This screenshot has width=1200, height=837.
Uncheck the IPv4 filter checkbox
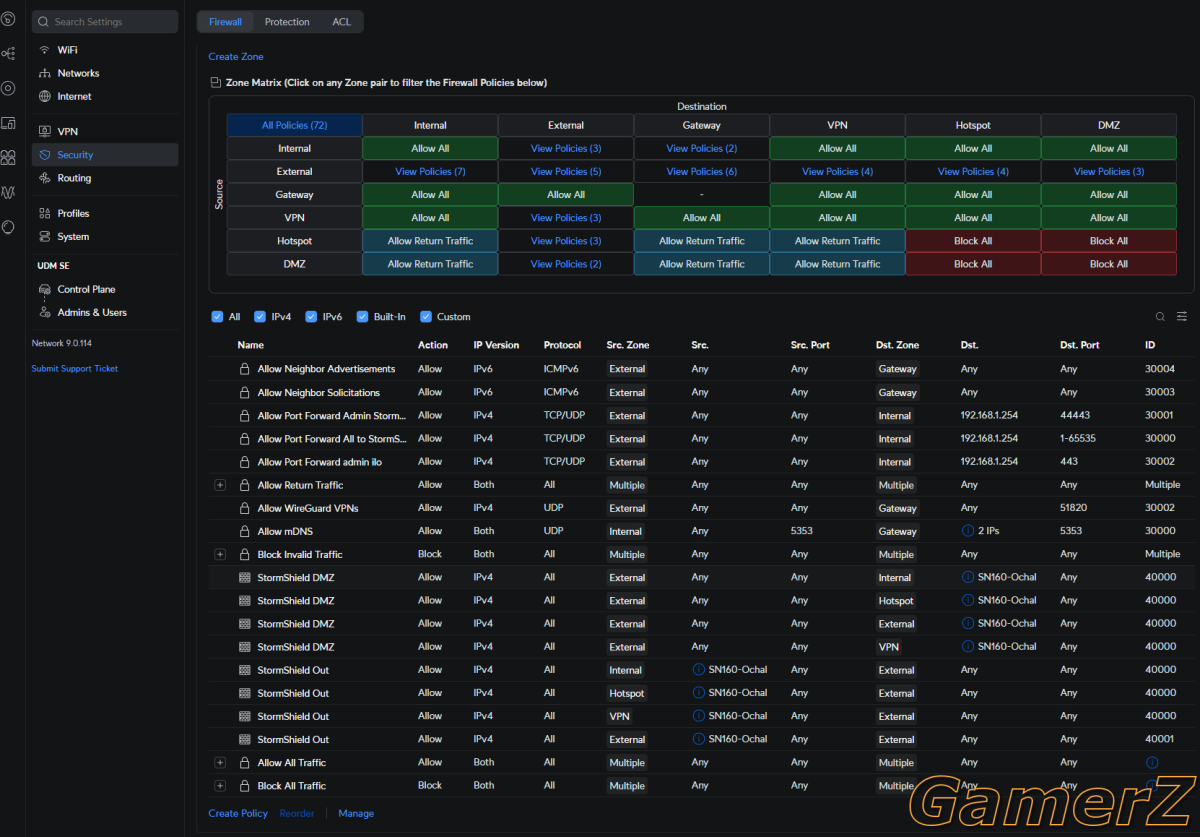coord(260,317)
